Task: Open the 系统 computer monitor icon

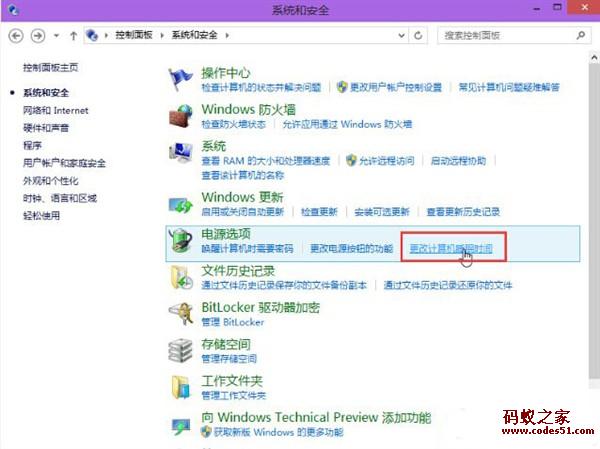Action: coord(181,153)
